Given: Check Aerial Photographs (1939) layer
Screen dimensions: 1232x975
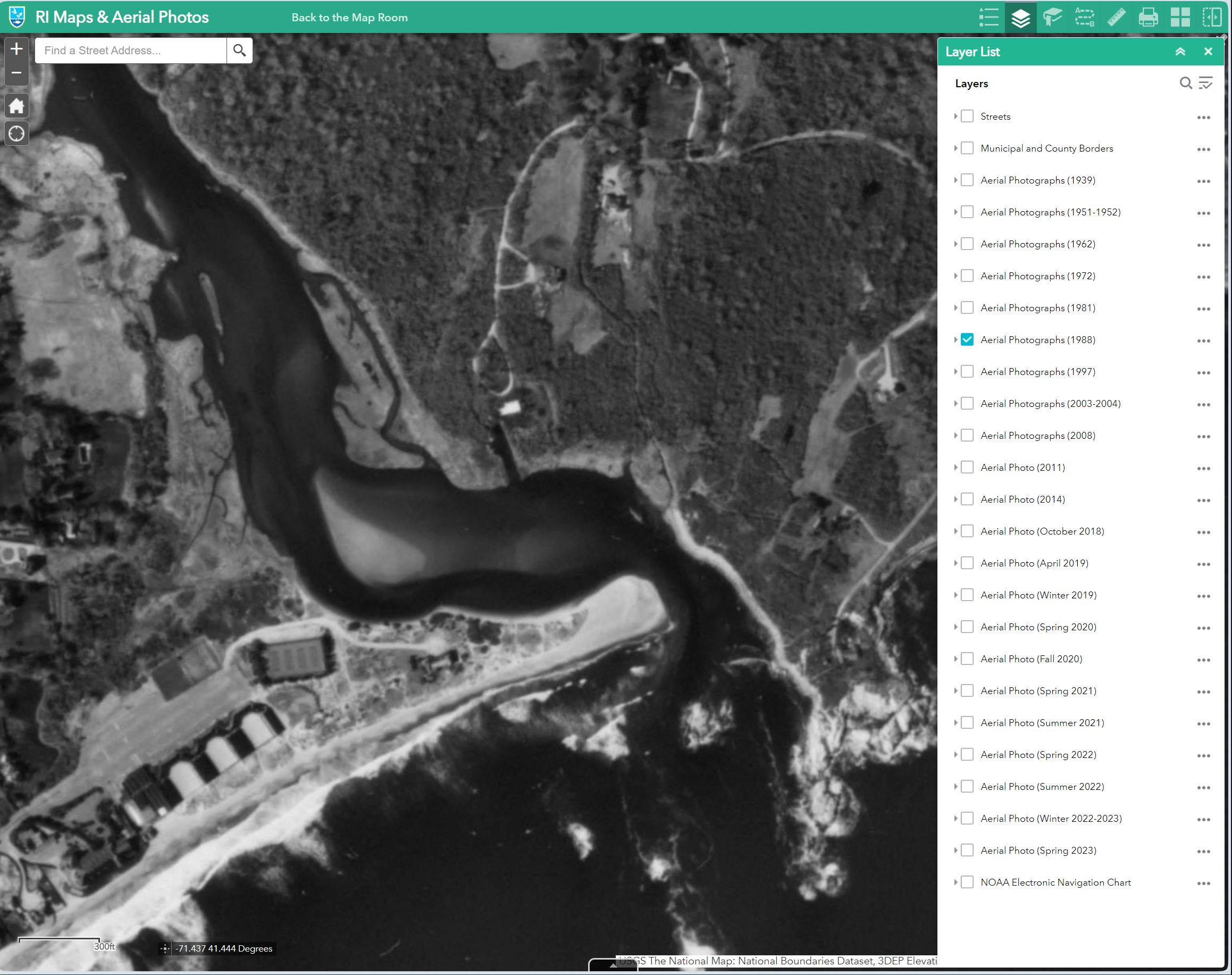Looking at the screenshot, I should coord(967,180).
